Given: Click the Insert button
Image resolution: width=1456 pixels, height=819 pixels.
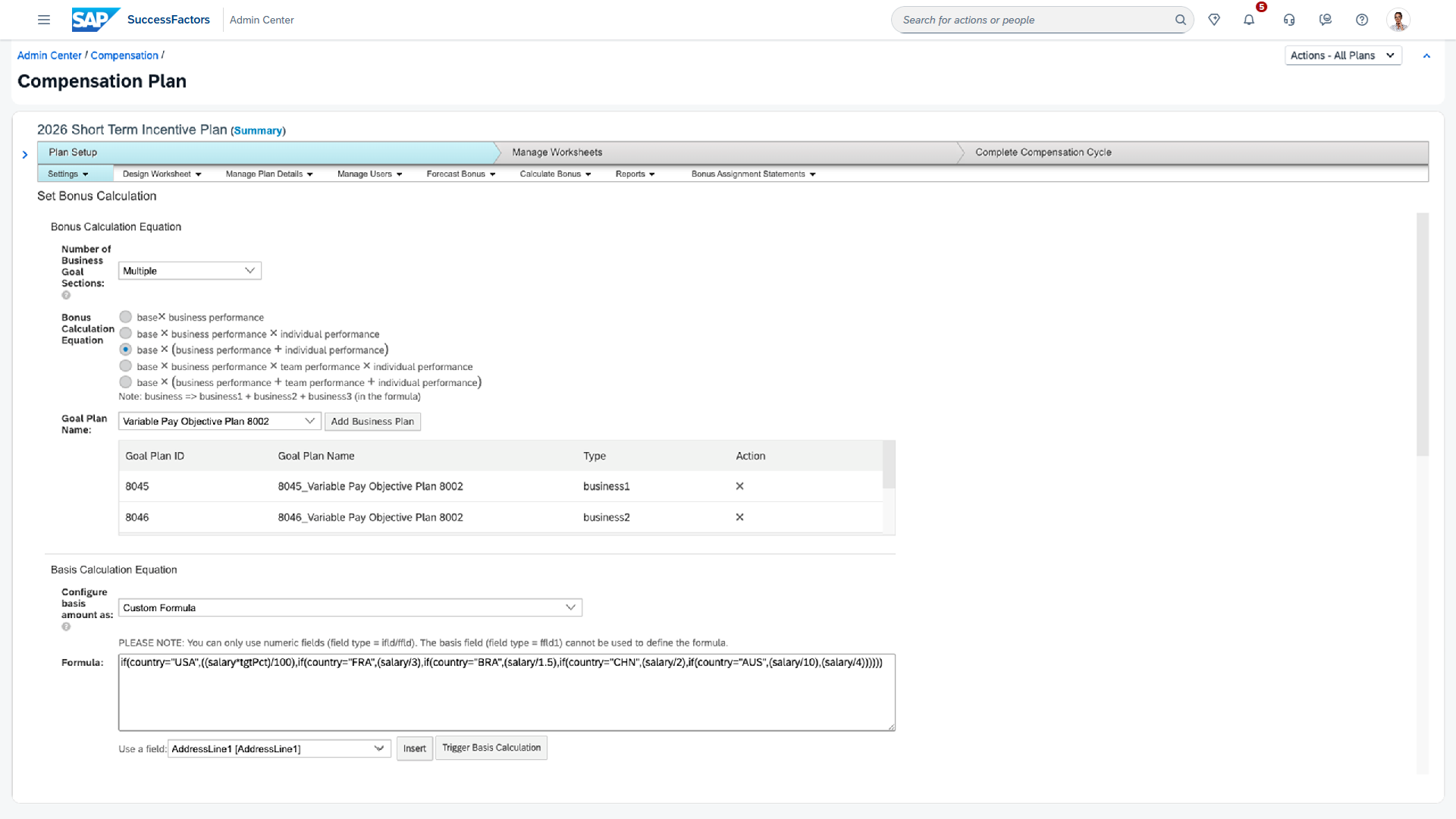Looking at the screenshot, I should 415,748.
